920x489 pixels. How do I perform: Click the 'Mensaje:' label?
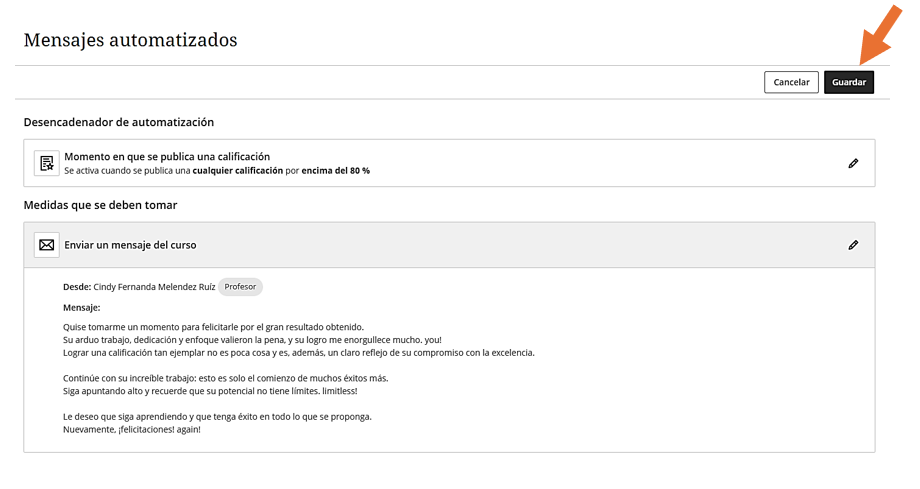click(82, 308)
